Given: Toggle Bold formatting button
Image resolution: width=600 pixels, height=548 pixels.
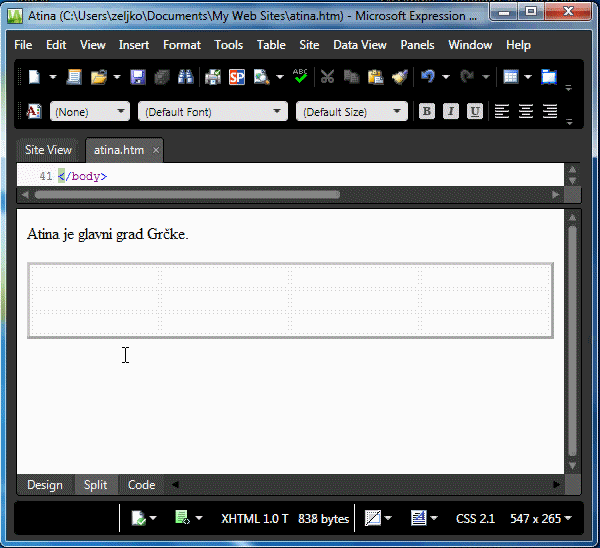Looking at the screenshot, I should click(x=427, y=111).
